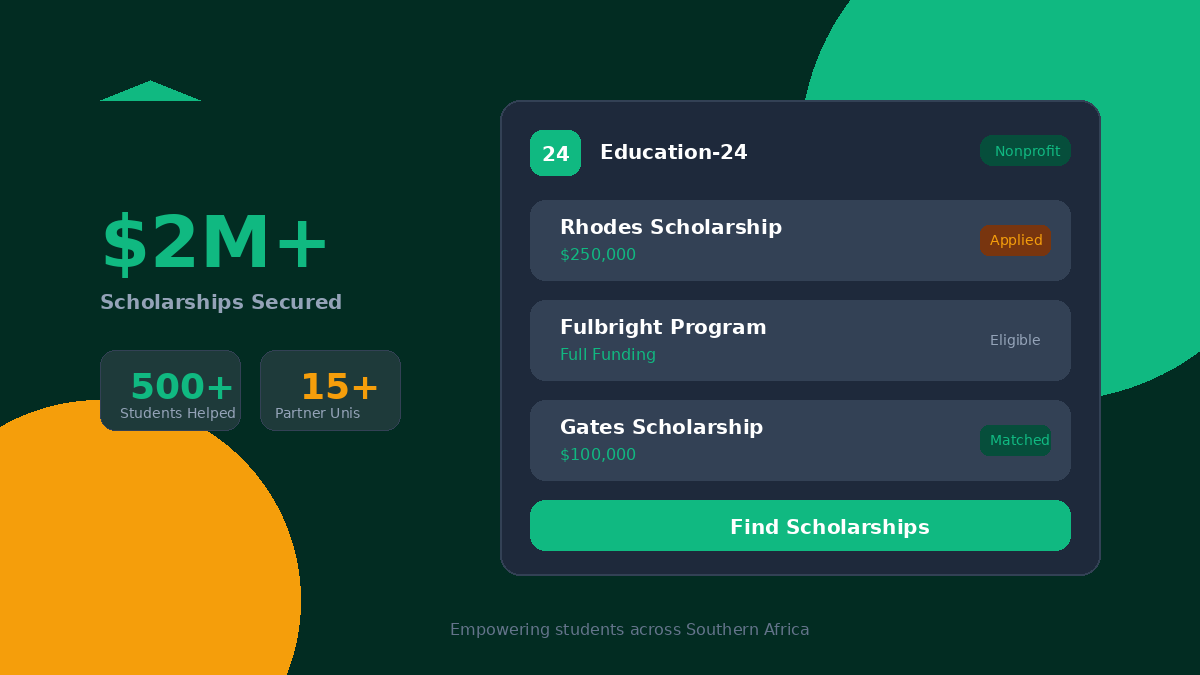Click the Education-24 logo badge showing 24
Image resolution: width=1200 pixels, height=675 pixels.
pos(554,152)
